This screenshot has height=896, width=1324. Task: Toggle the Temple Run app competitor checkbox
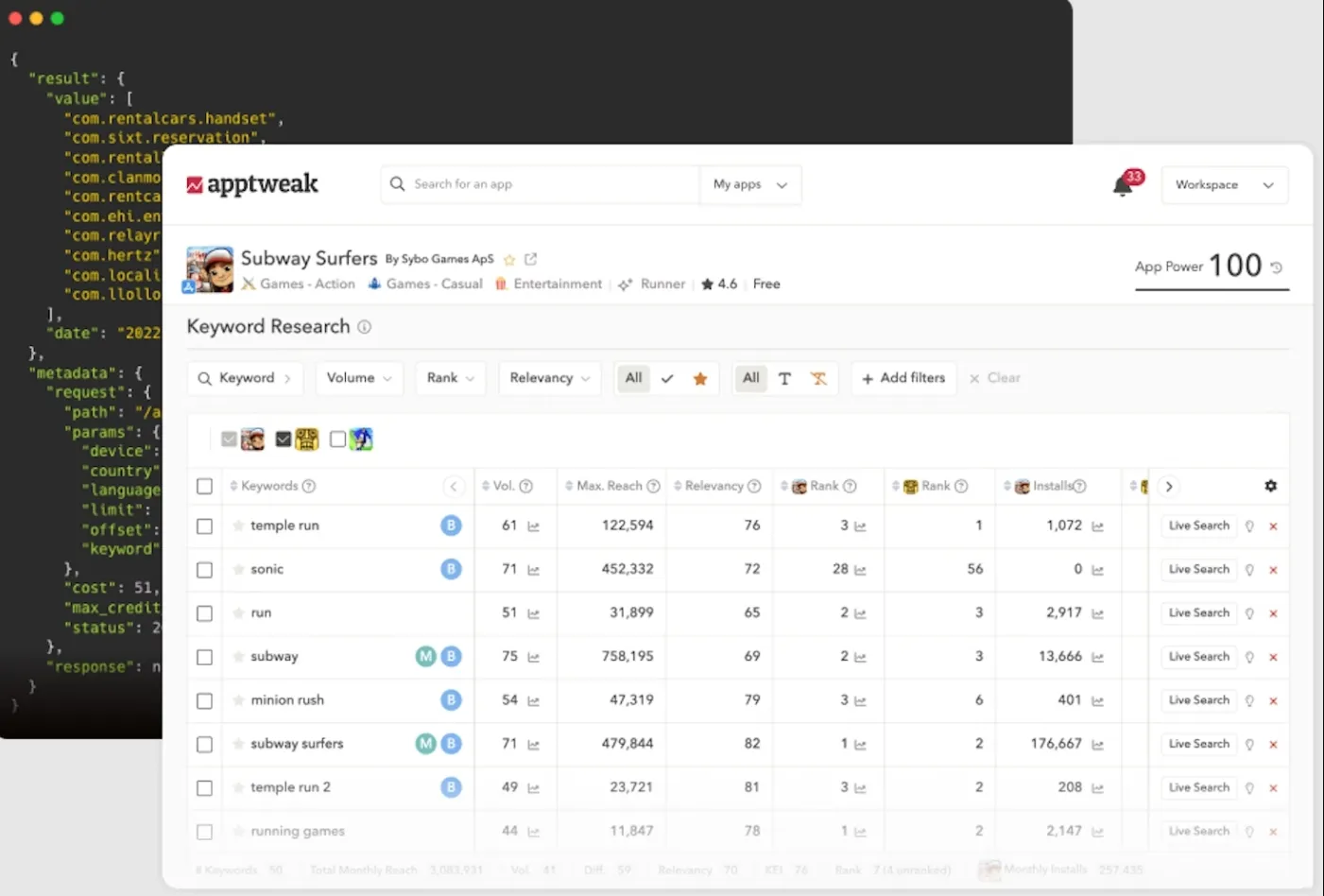pos(284,439)
